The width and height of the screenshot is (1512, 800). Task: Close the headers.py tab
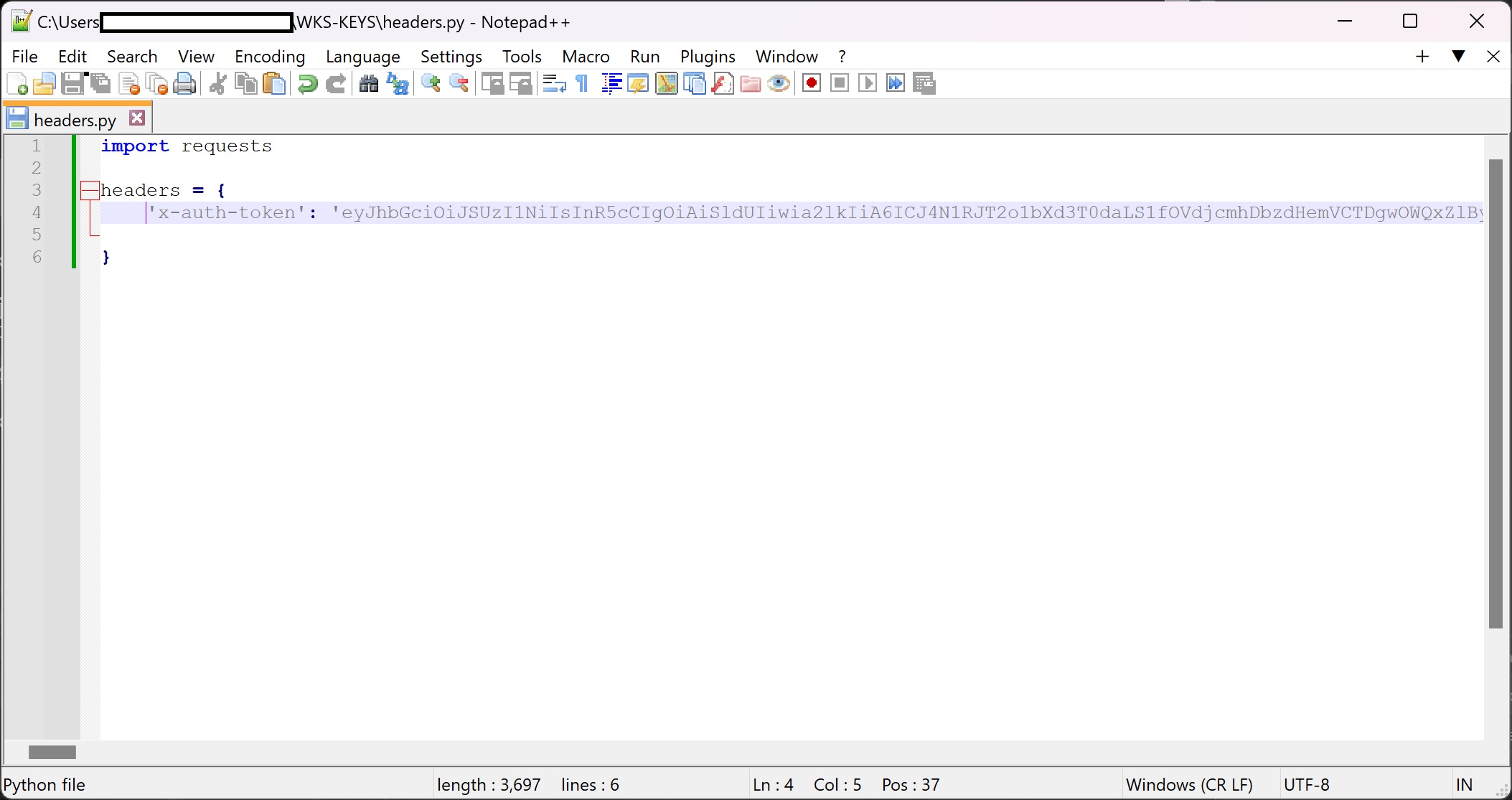[x=137, y=118]
